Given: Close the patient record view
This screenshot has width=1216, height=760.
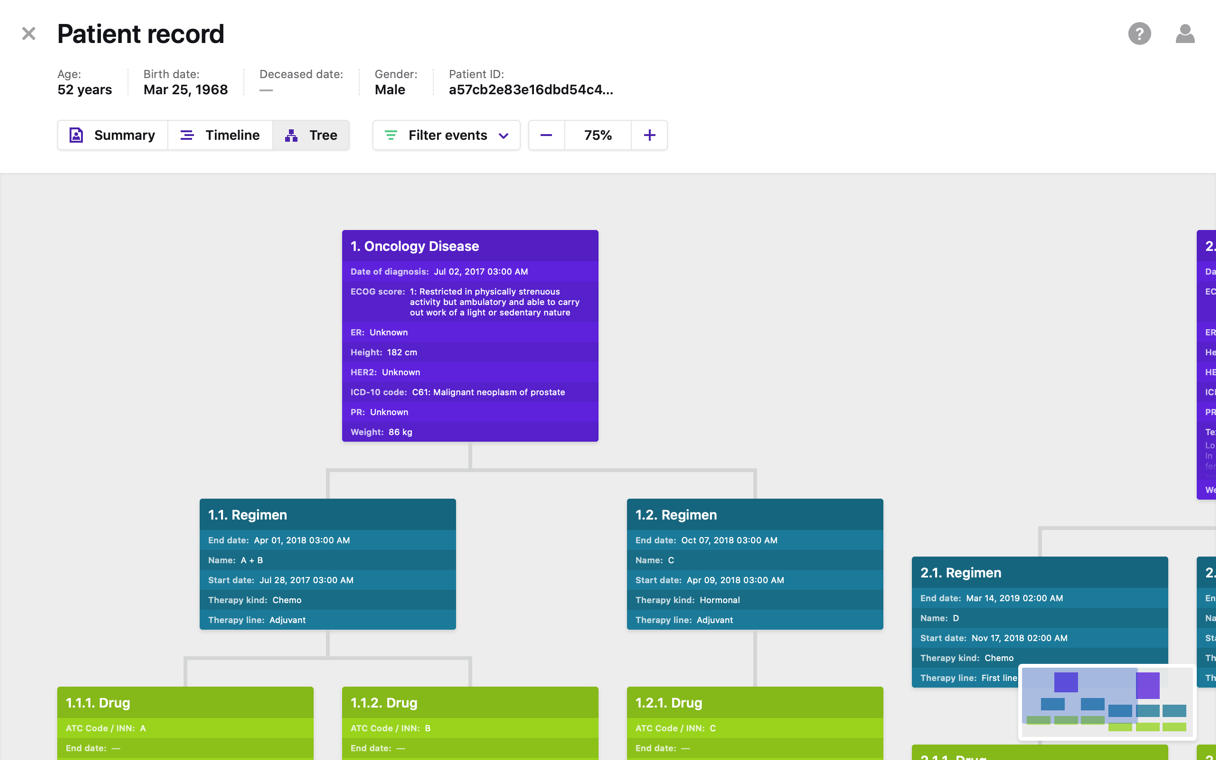Looking at the screenshot, I should point(29,34).
